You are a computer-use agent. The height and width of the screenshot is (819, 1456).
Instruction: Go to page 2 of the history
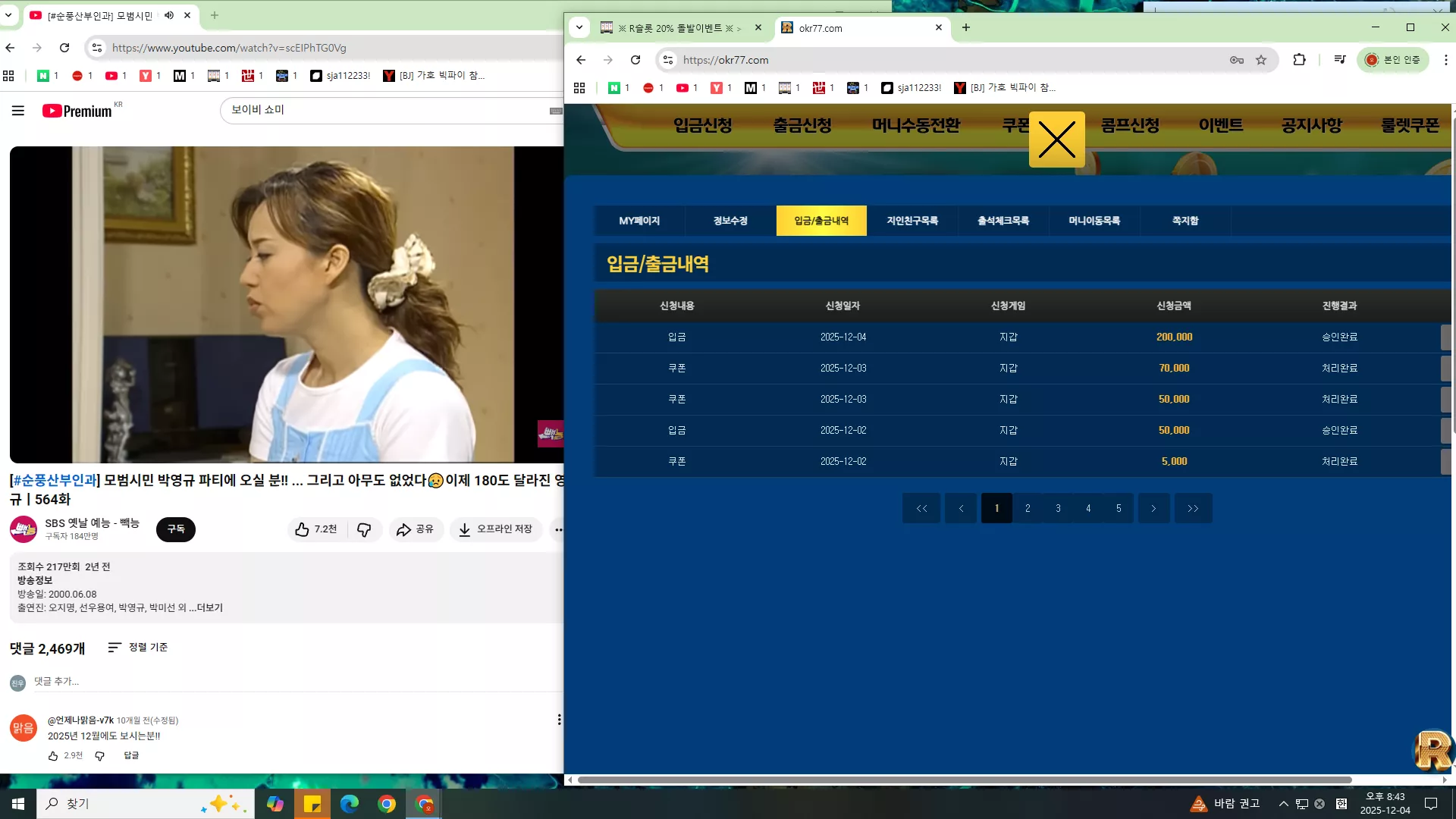coord(1028,508)
